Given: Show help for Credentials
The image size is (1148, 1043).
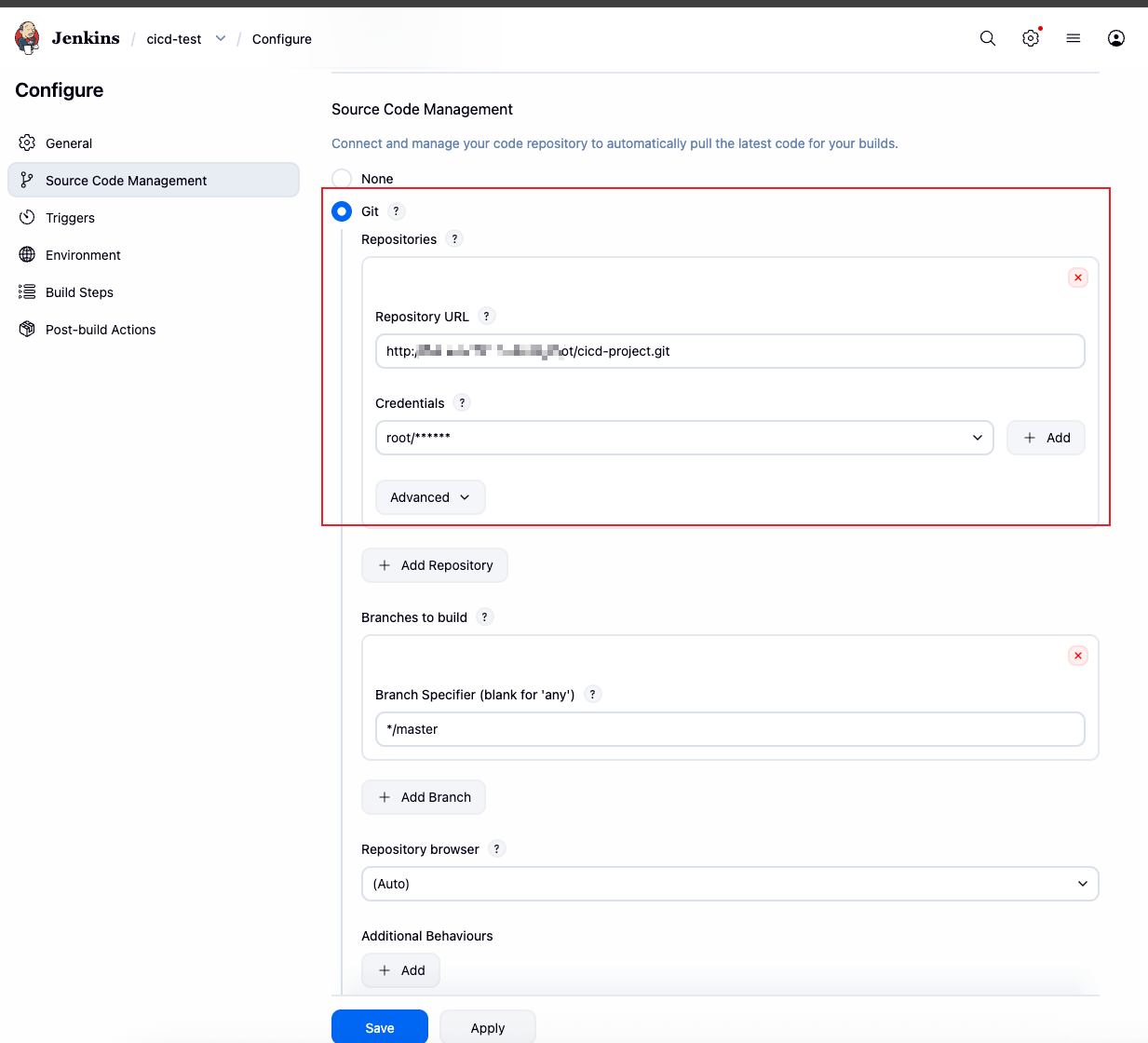Looking at the screenshot, I should (x=462, y=402).
